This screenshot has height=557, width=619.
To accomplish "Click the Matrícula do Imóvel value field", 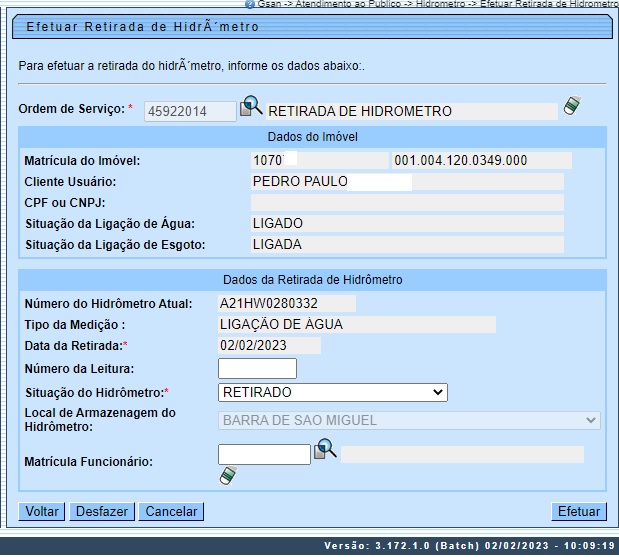I will tap(318, 160).
